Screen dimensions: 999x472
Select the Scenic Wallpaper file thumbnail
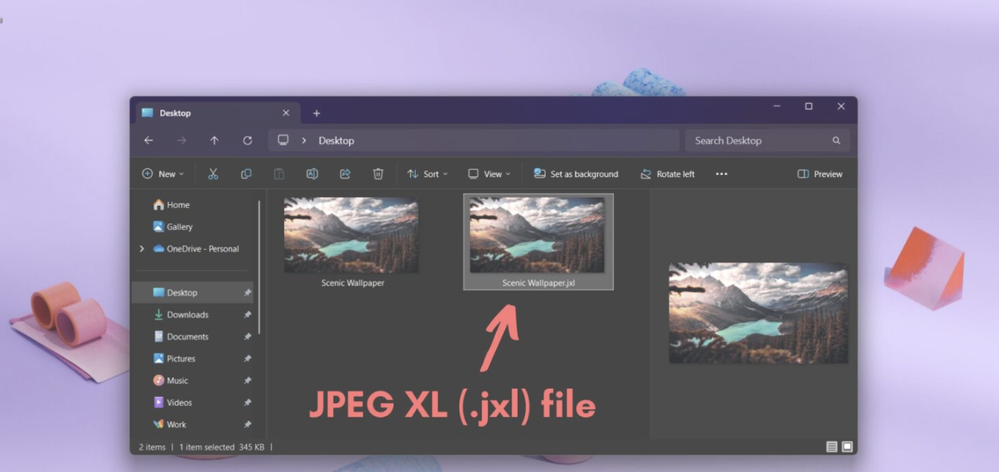(351, 235)
